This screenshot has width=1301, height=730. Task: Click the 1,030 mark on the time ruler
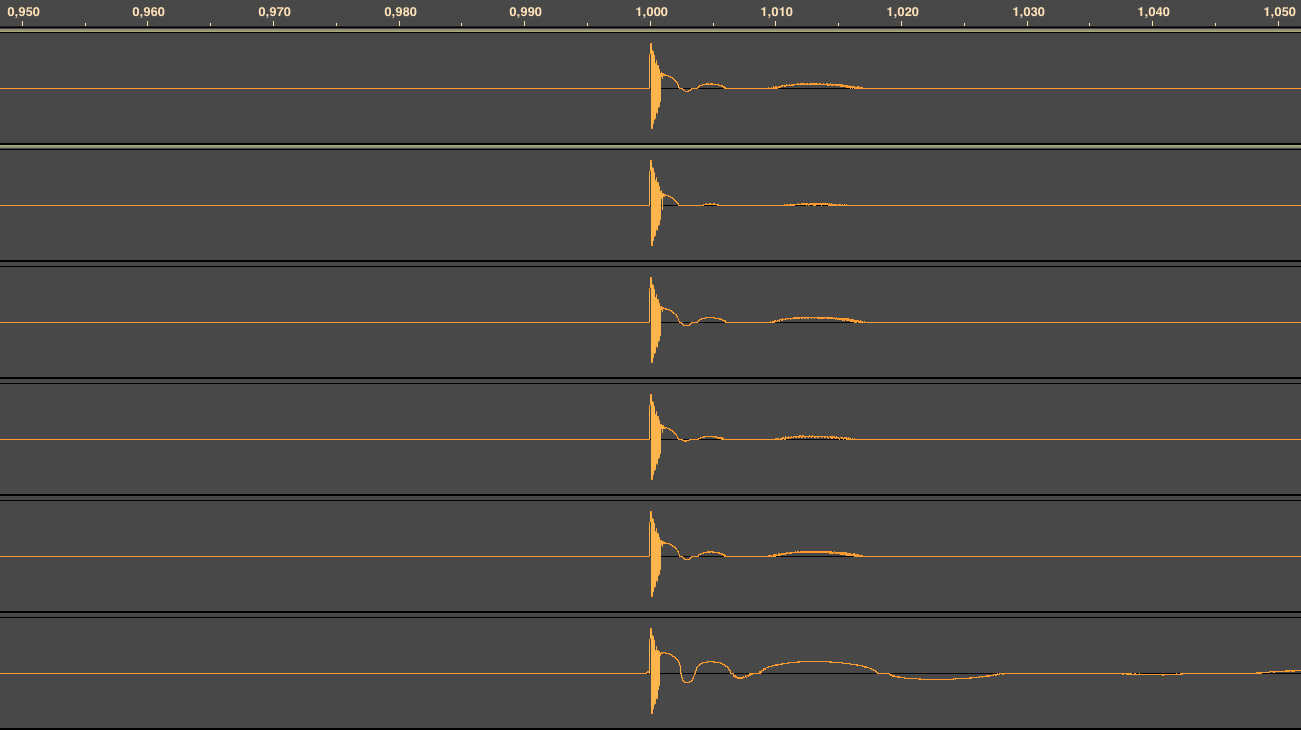pos(1028,12)
